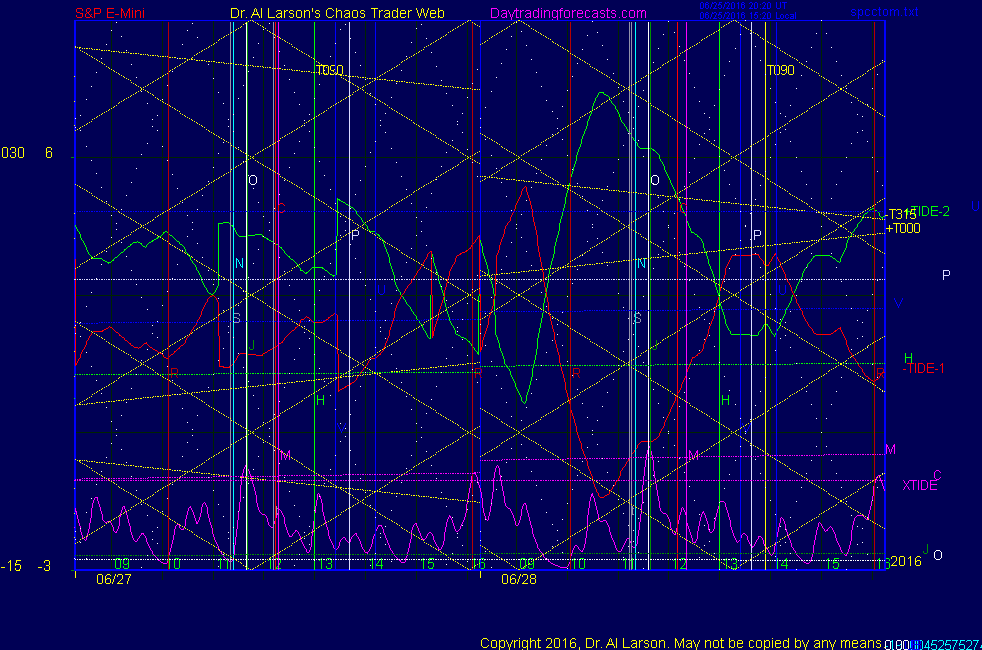Click the red -TIDE-1 legend label
This screenshot has width=982, height=650.
point(924,369)
